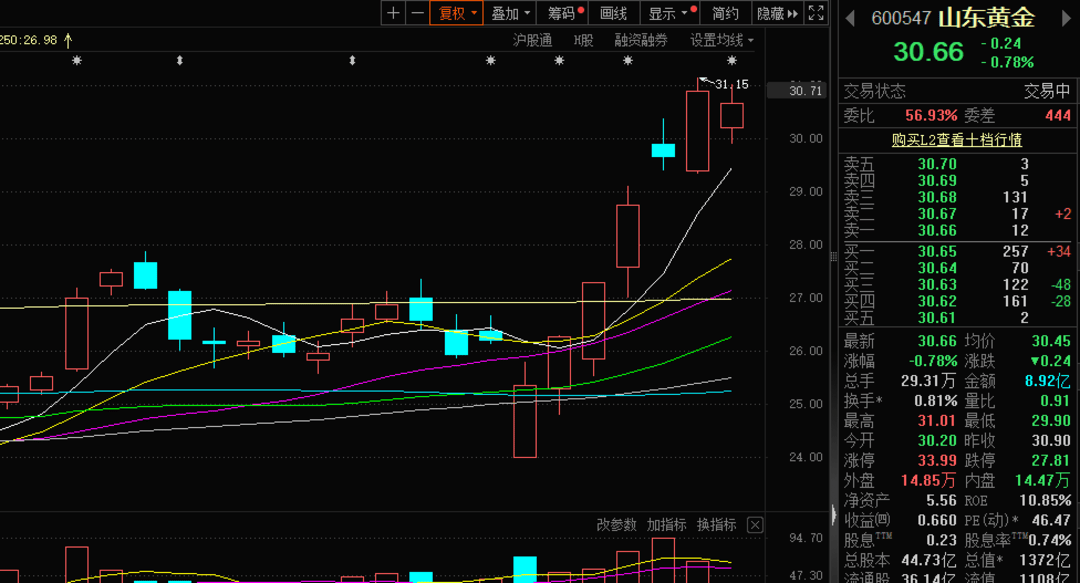This screenshot has width=1080, height=583.
Task: Click the 总值 market cap 1372亿
Action: 1047,560
